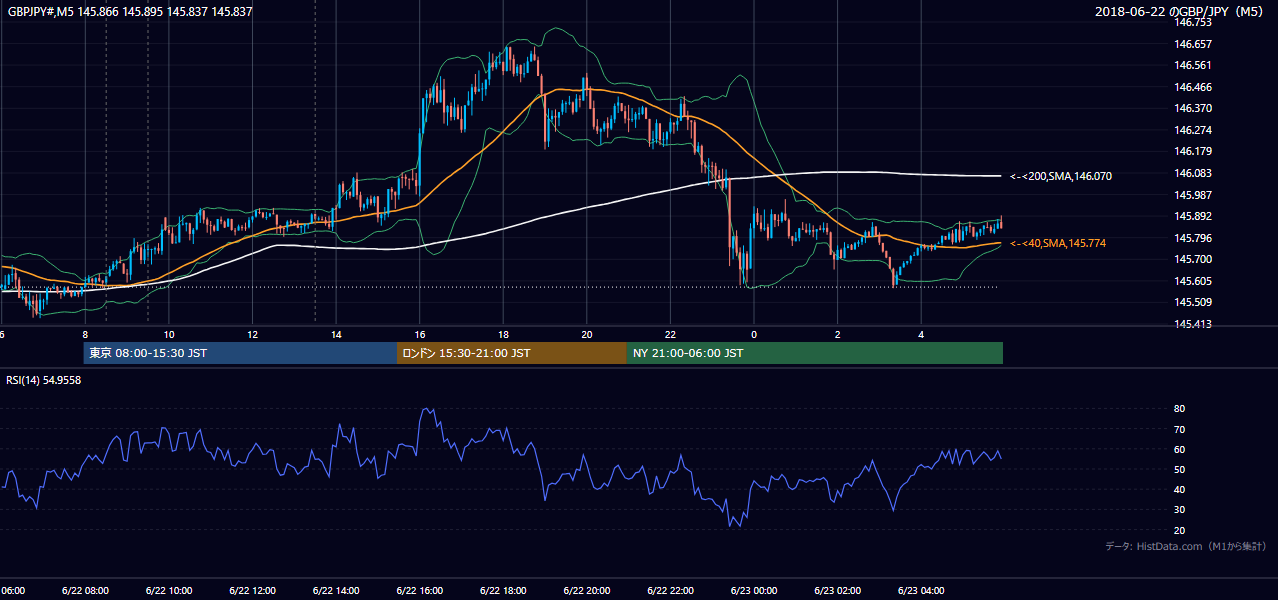Click hour label 2 under the price chart
1278x600 pixels.
[x=838, y=335]
